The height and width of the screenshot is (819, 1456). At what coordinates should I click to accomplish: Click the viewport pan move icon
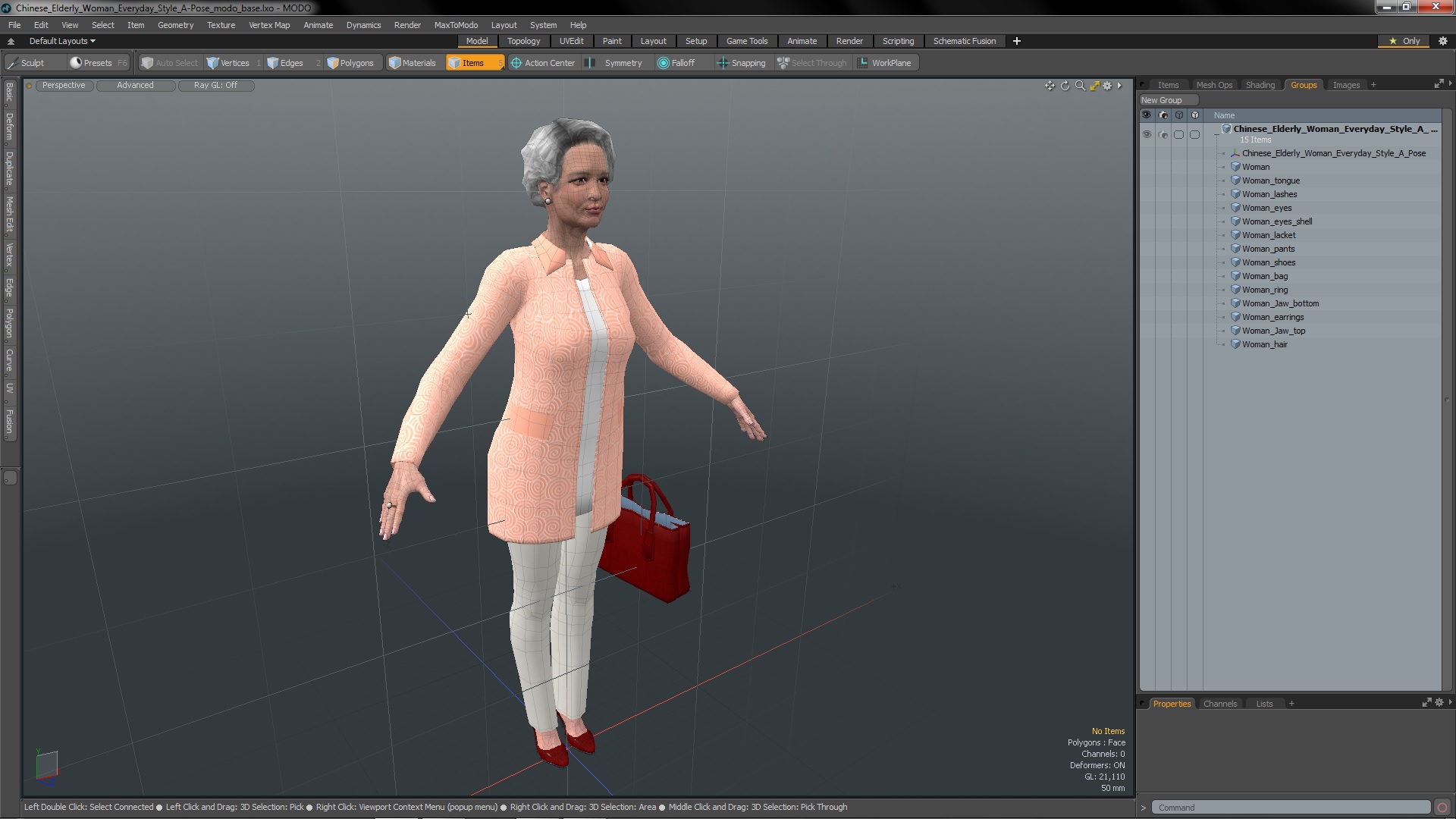pyautogui.click(x=1050, y=86)
